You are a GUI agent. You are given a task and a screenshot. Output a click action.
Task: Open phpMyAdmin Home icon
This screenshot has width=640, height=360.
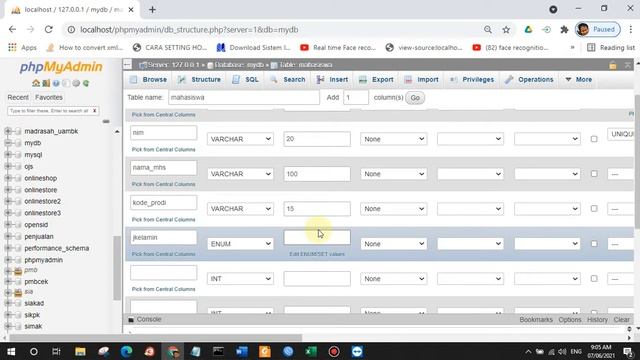click(36, 83)
